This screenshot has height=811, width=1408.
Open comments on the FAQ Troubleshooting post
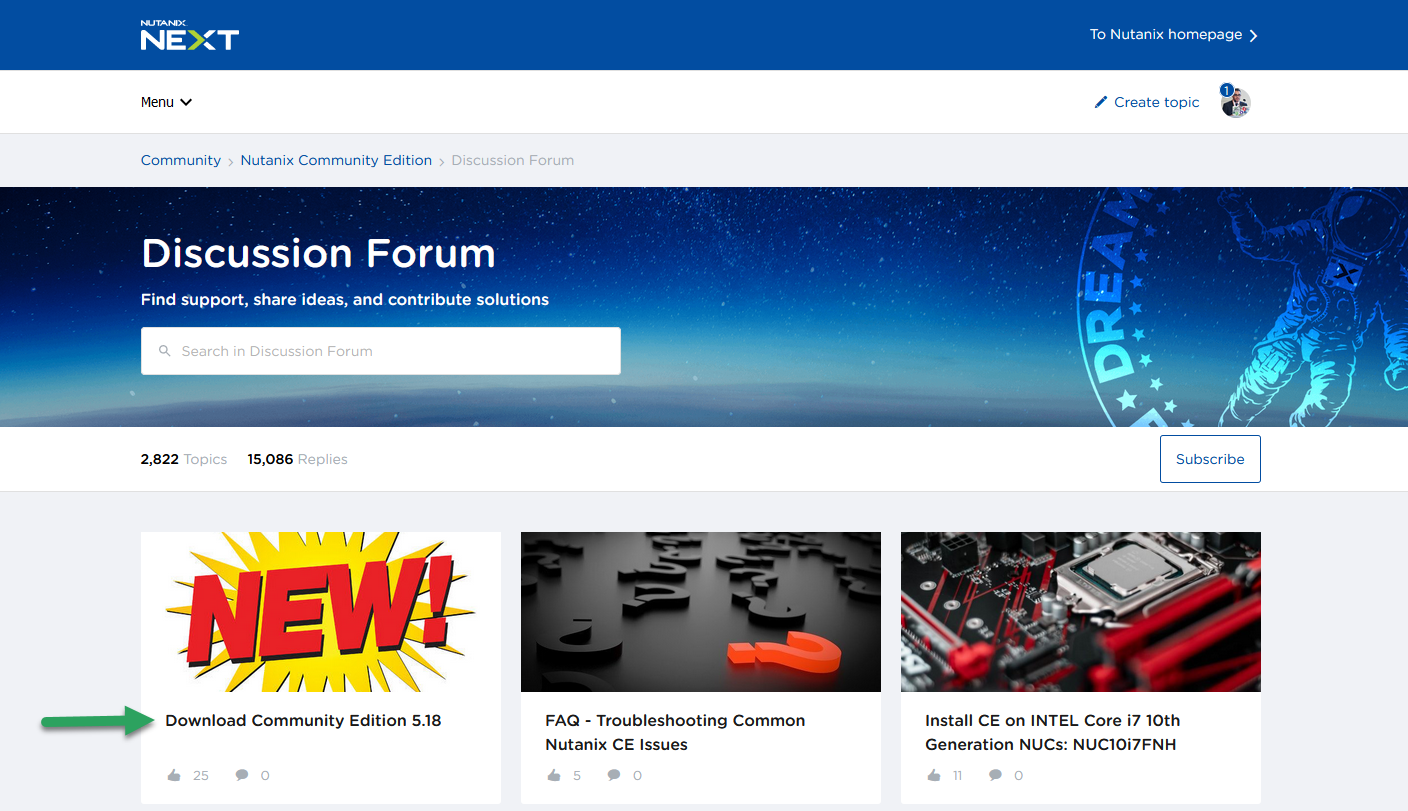(613, 775)
